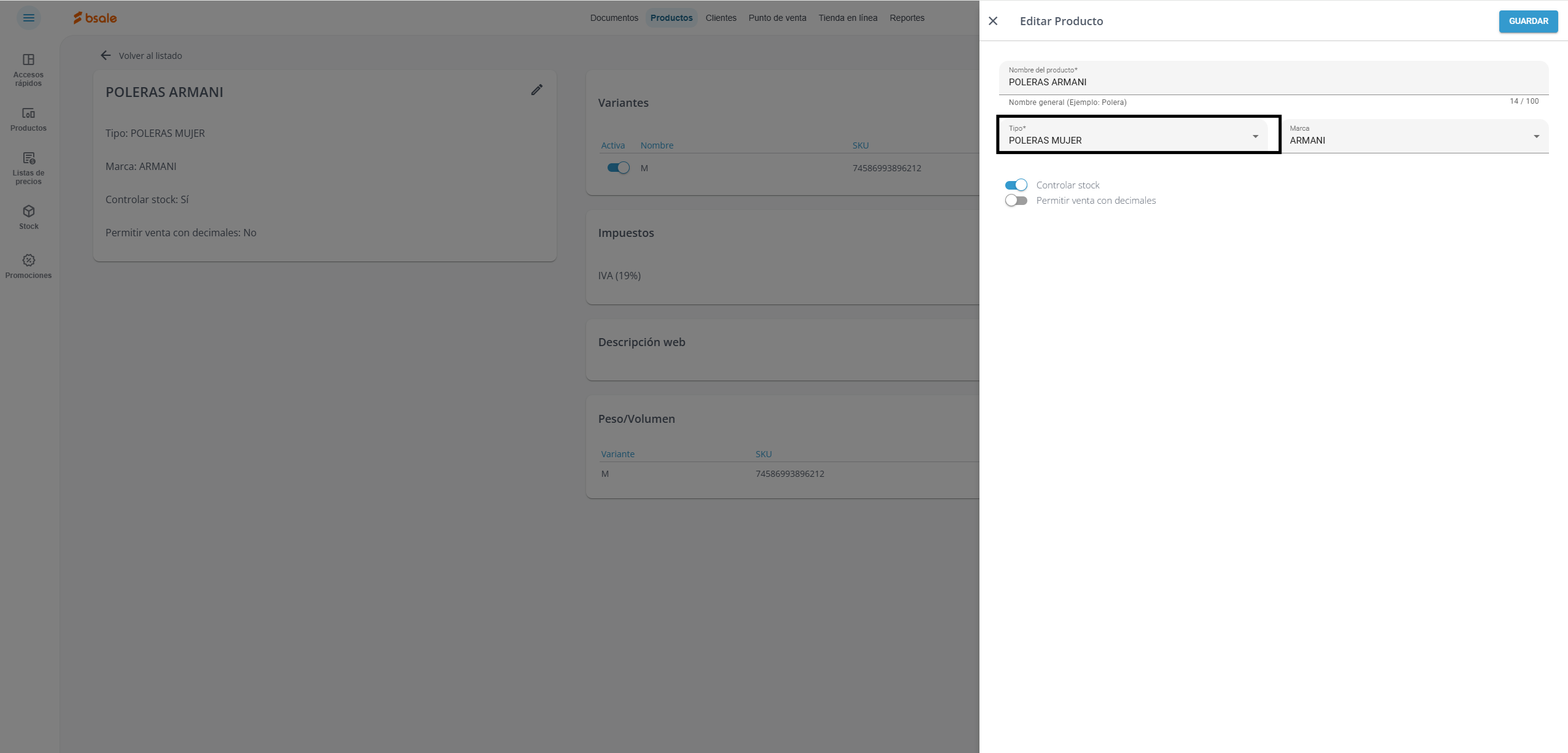The height and width of the screenshot is (753, 1568).
Task: Click the pencil edit icon for POLERAS ARMANI
Action: coord(536,90)
